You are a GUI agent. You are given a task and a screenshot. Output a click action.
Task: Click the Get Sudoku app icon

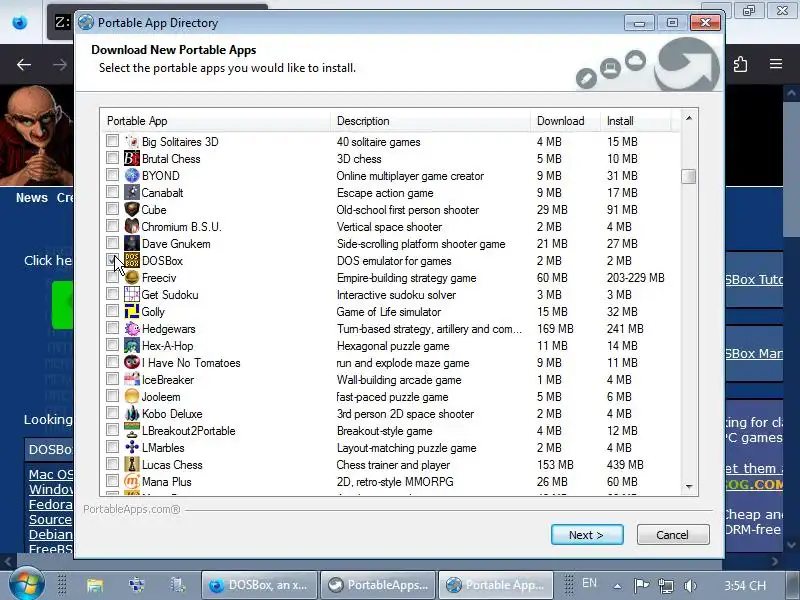[x=132, y=294]
